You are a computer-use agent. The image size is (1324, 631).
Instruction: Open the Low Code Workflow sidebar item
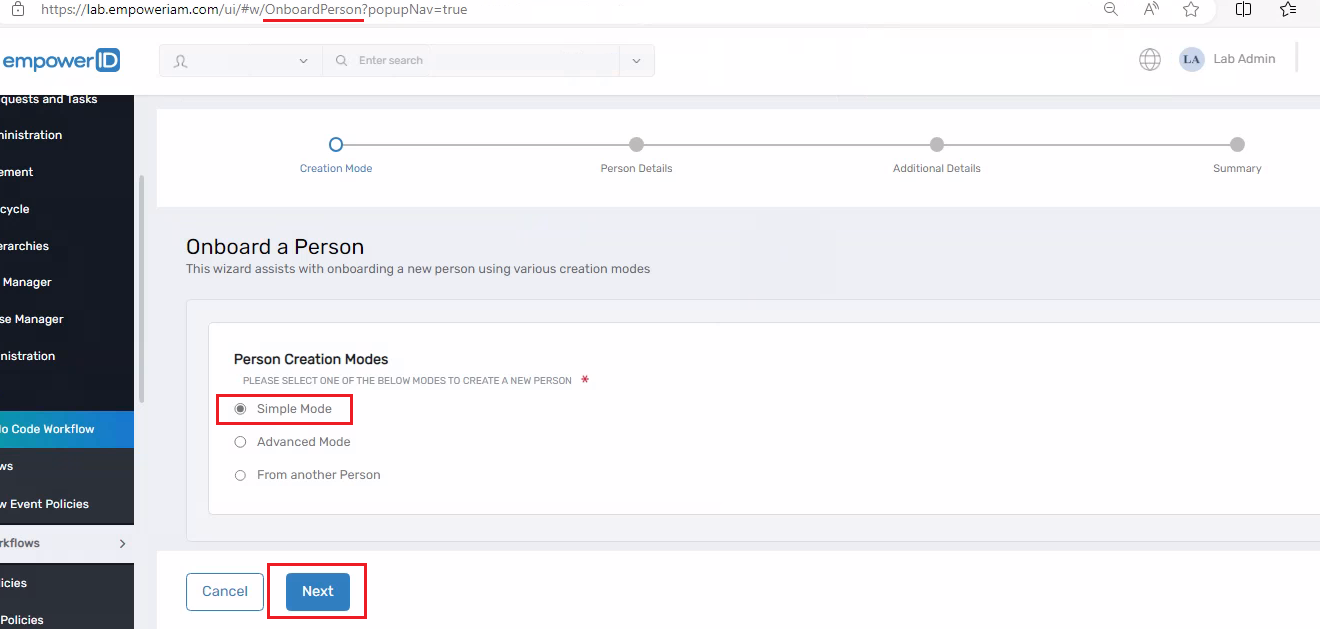click(66, 429)
